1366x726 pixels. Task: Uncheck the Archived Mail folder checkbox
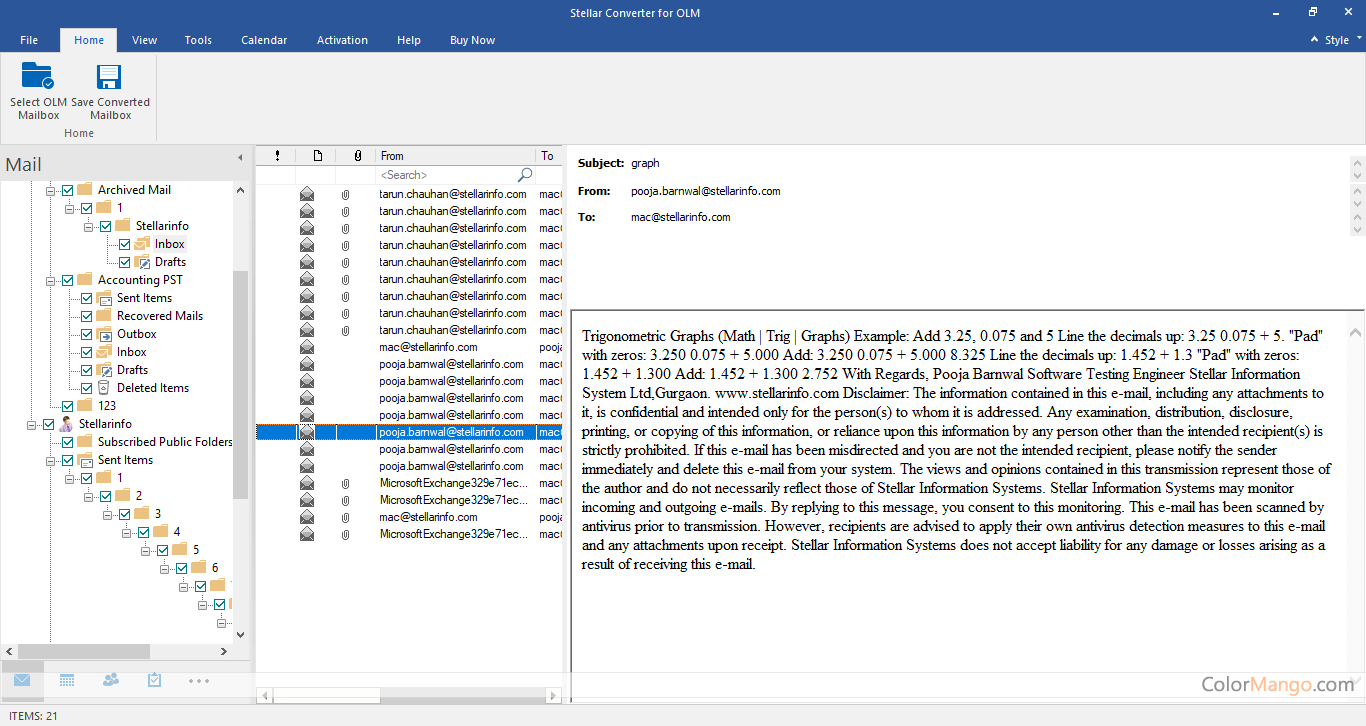(68, 190)
